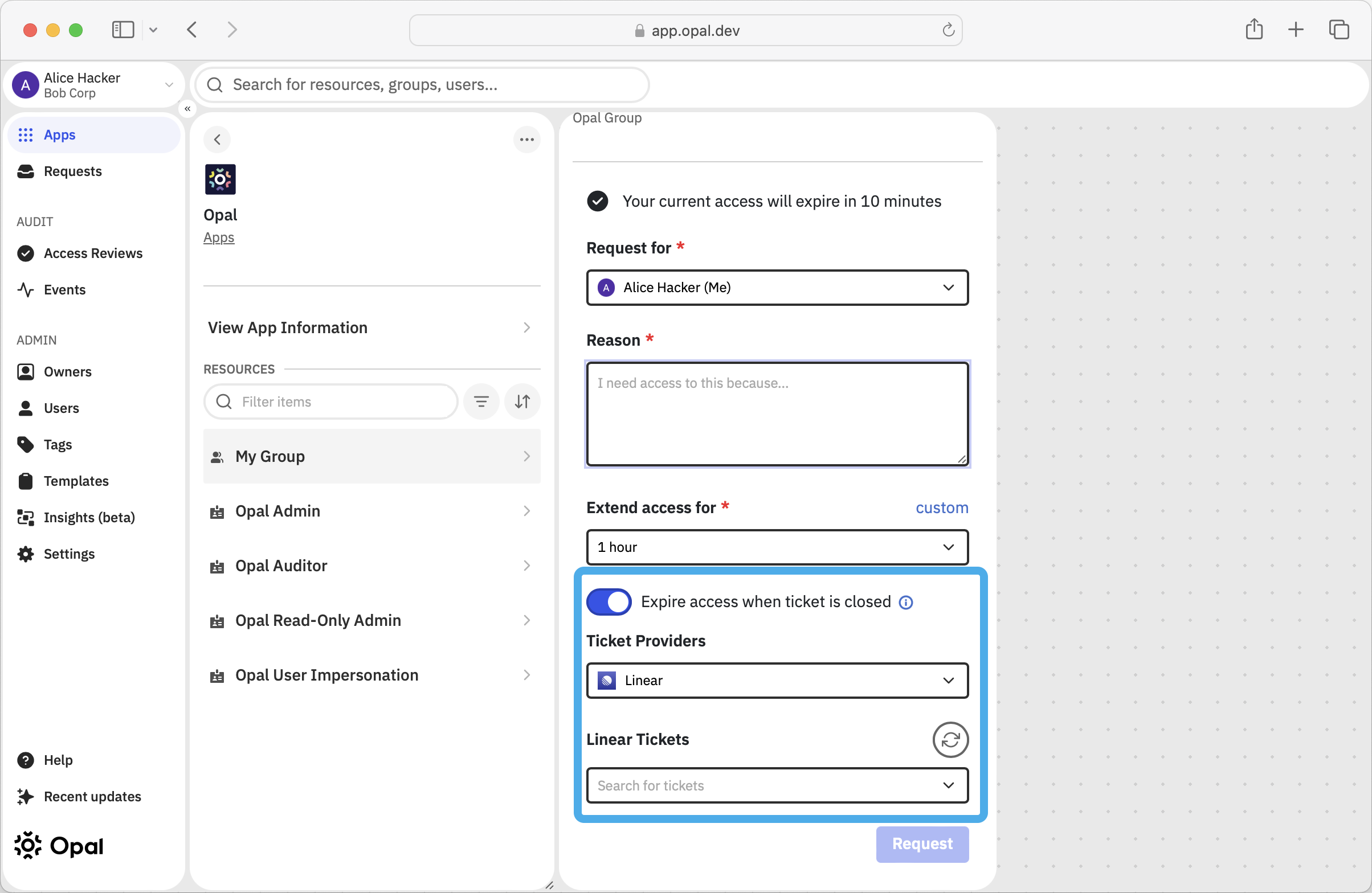Click into the Reason text area
Screen dimensions: 1372x893
[x=777, y=413]
